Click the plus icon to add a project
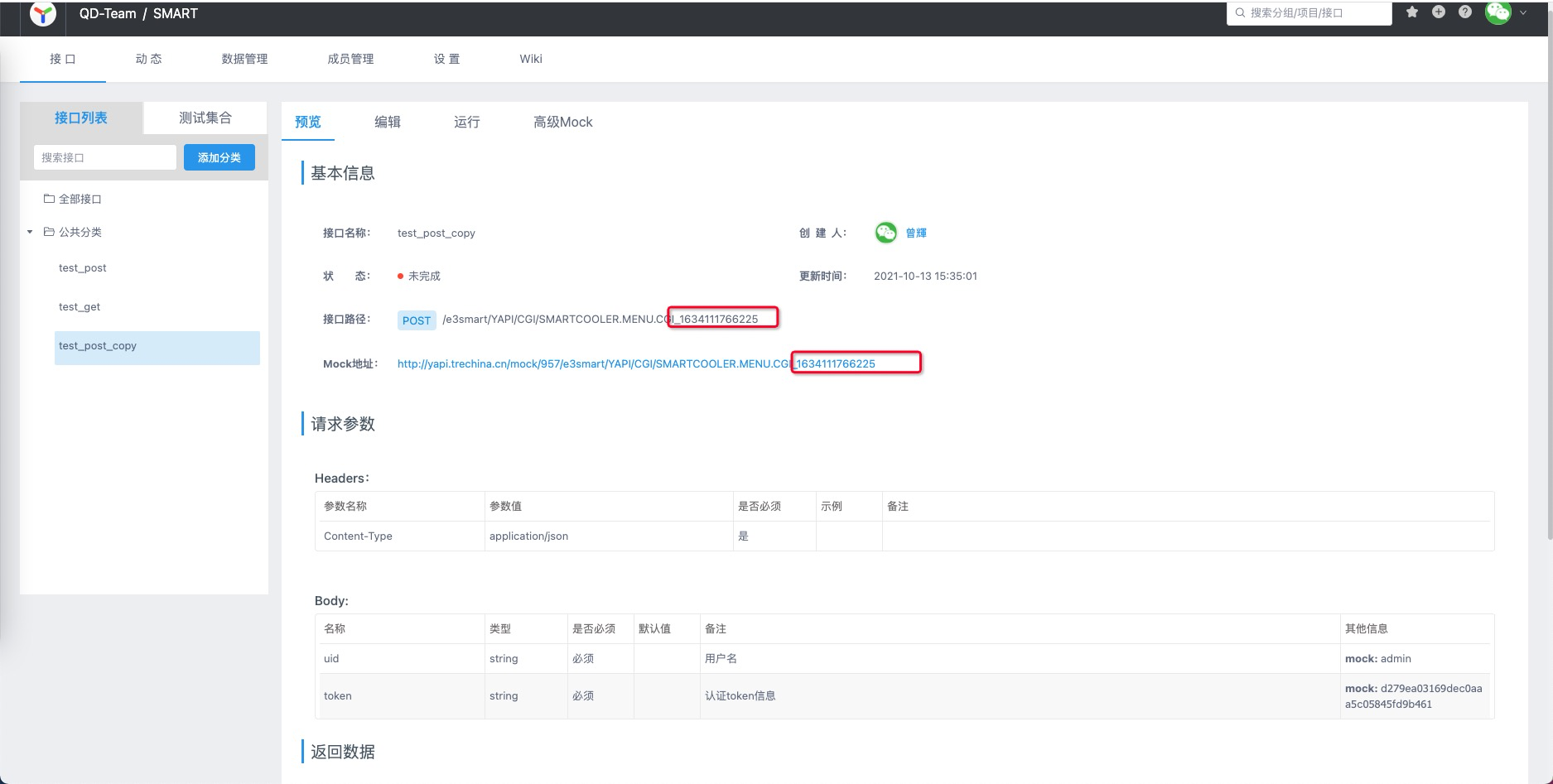 (1439, 12)
